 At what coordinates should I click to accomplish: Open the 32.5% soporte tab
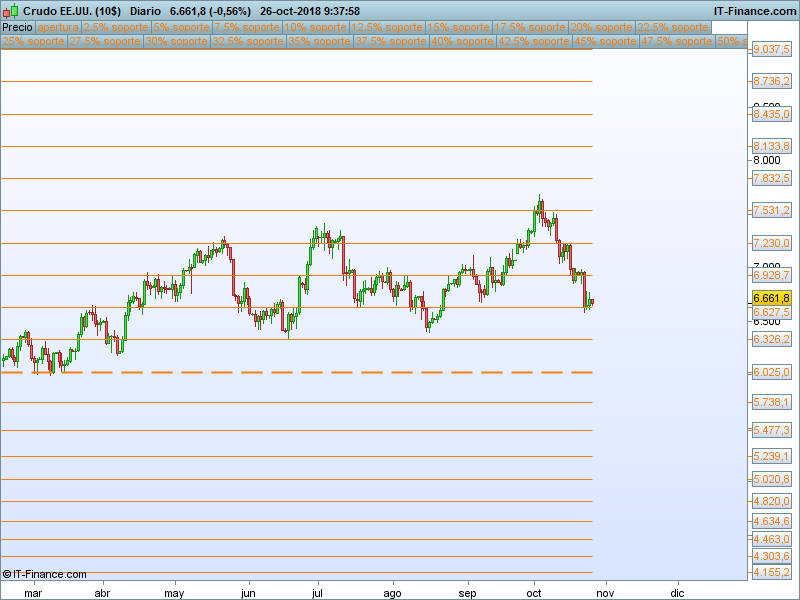[248, 41]
